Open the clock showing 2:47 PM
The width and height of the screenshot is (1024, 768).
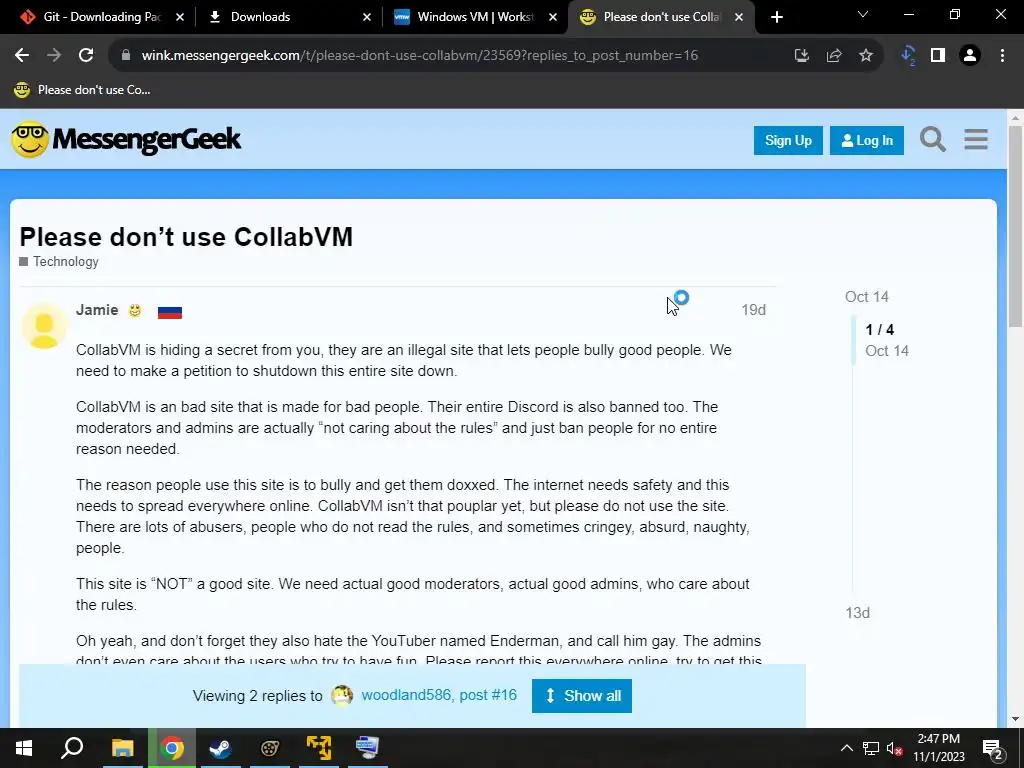938,748
